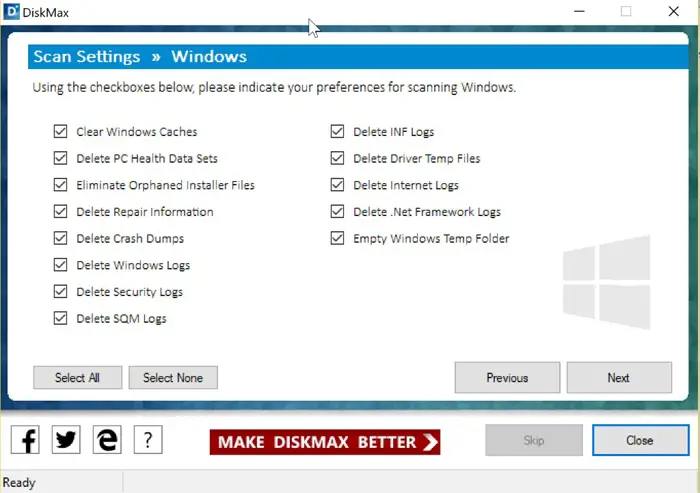Toggle Eliminate Orphaned Installer Files
Viewport: 700px width, 493px height.
tap(60, 185)
